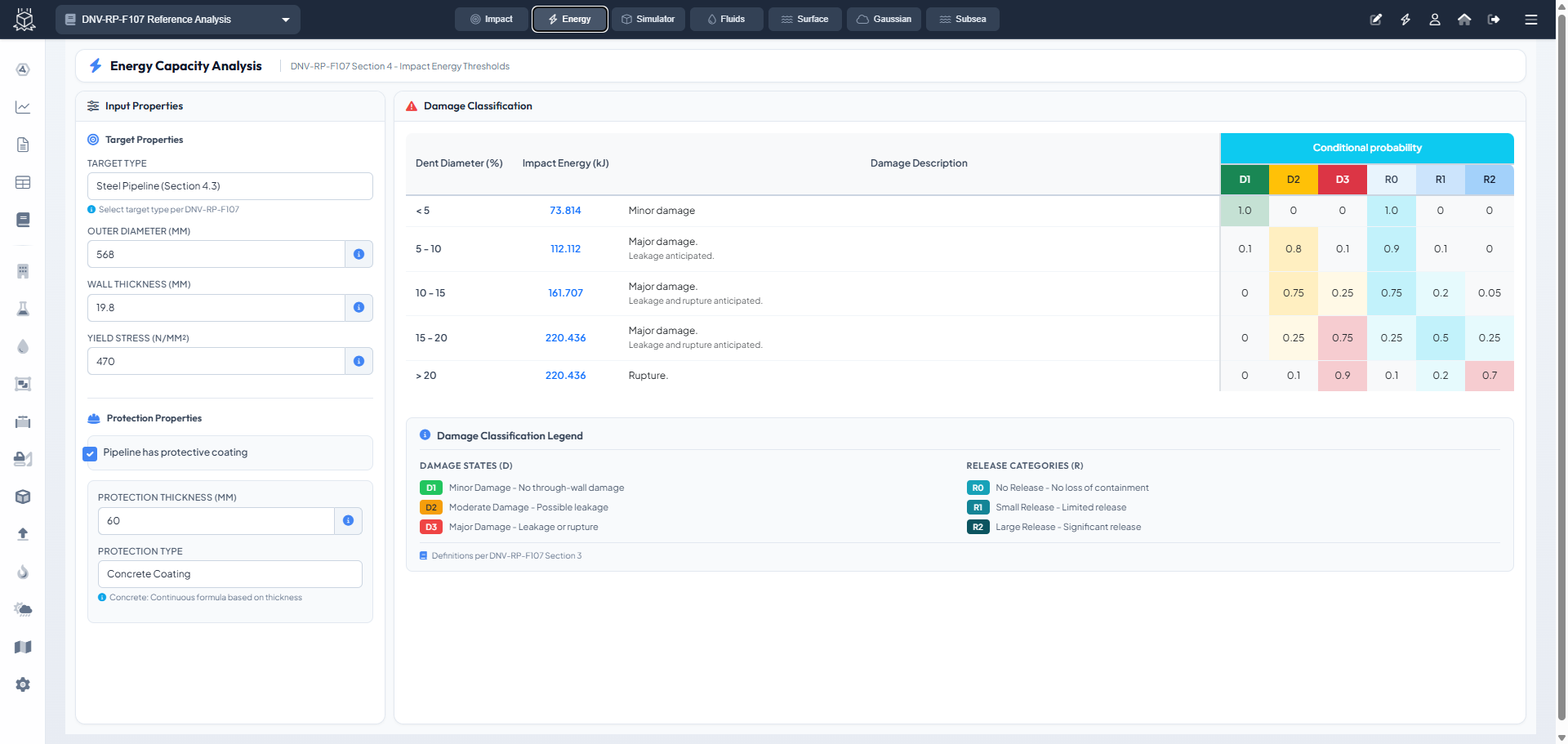The width and height of the screenshot is (1568, 744).
Task: Open the Protection Type dropdown
Action: [x=229, y=574]
